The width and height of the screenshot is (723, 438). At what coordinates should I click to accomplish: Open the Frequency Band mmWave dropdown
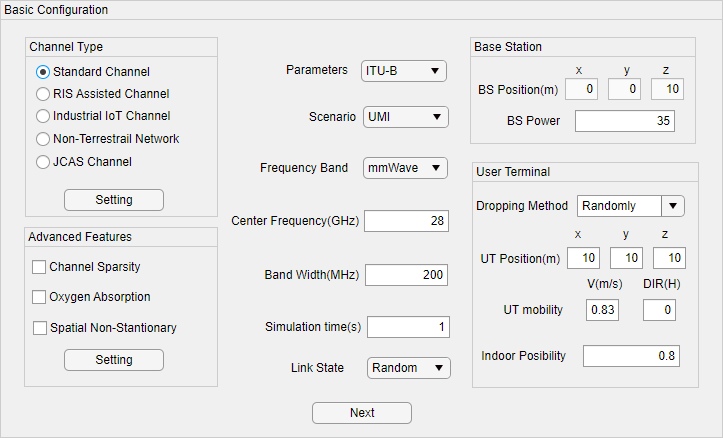pos(405,168)
